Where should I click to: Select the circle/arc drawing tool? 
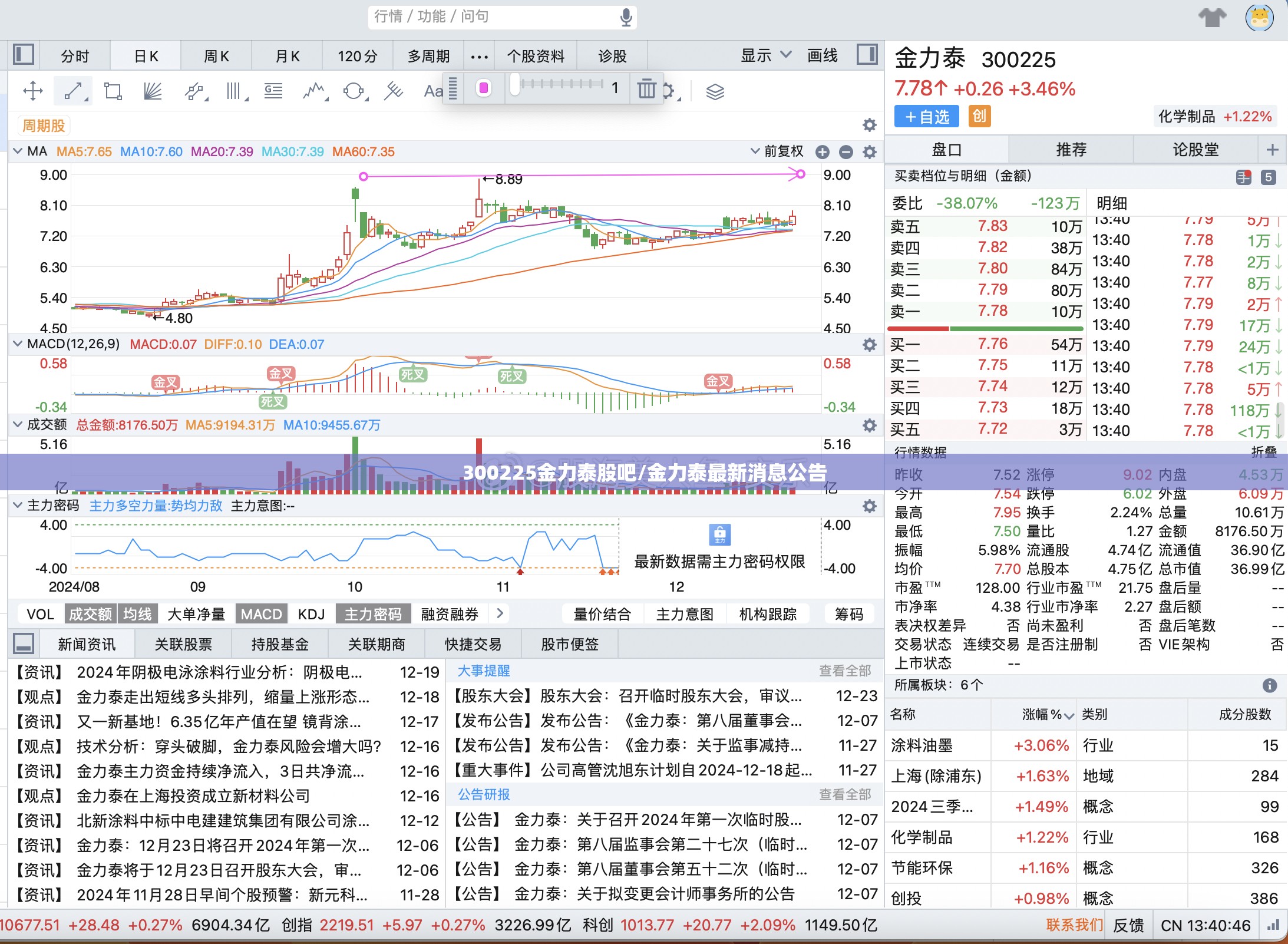(x=354, y=91)
